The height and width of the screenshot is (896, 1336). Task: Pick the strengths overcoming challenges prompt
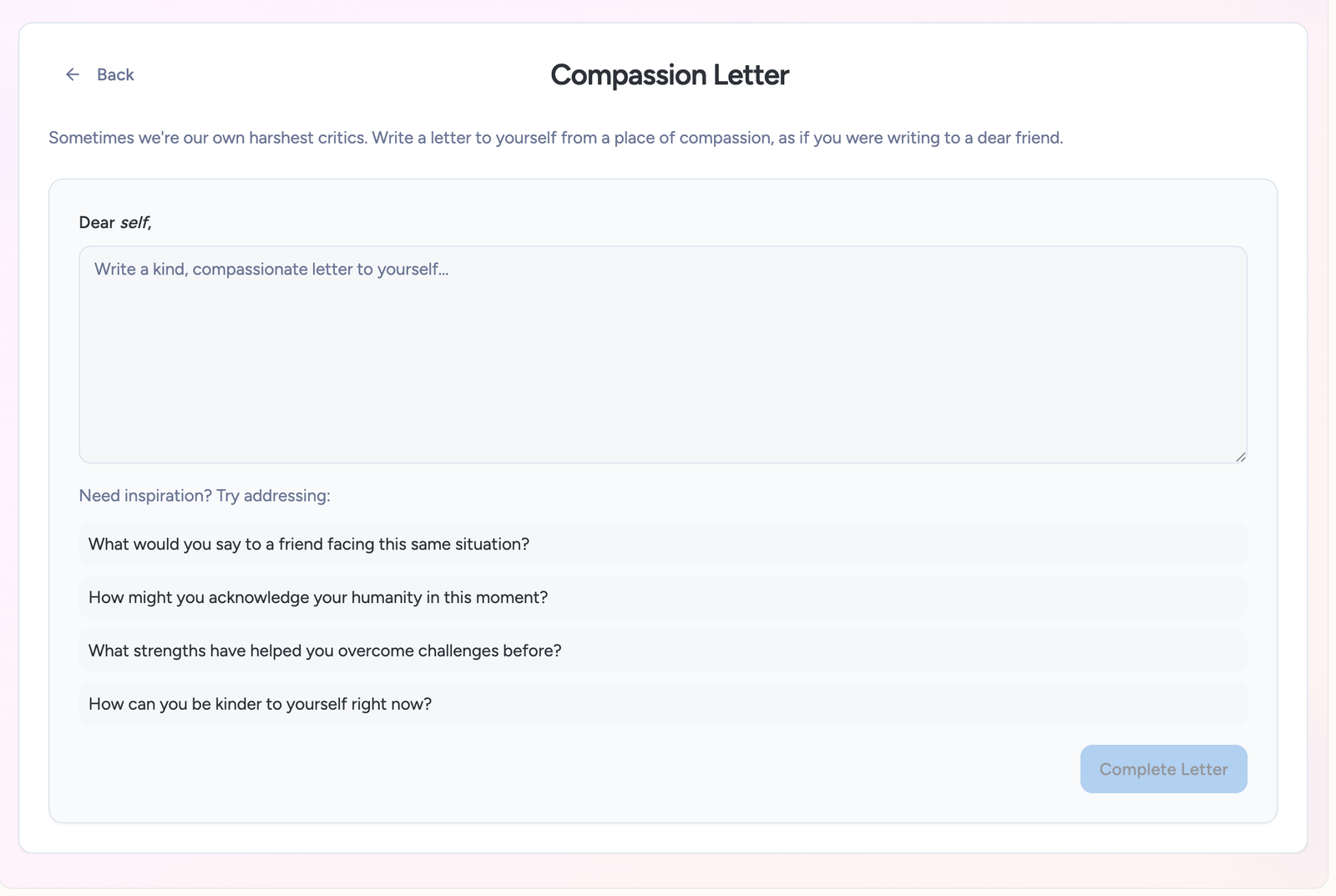tap(325, 651)
